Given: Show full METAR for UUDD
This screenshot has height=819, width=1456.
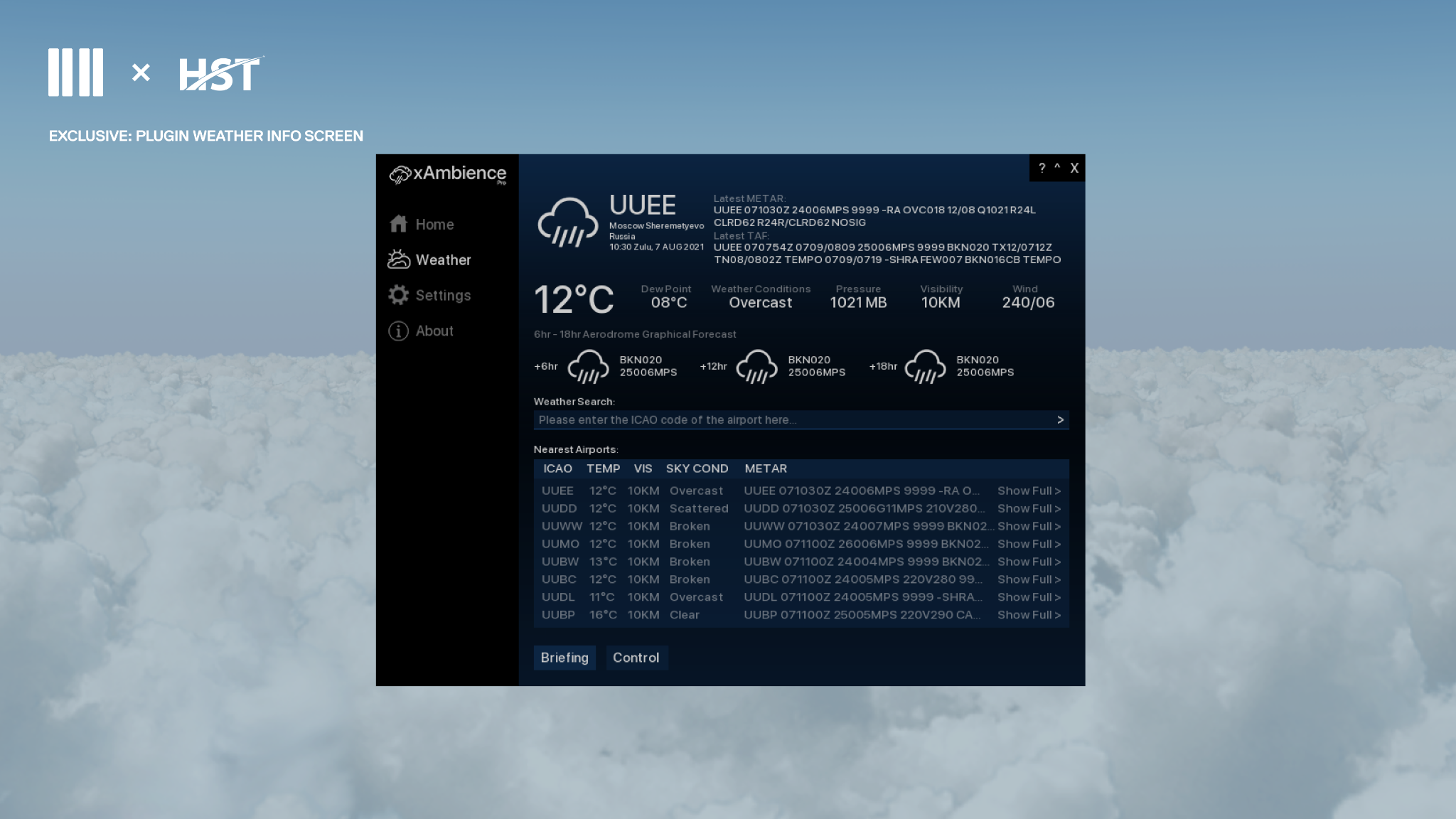Looking at the screenshot, I should point(1029,509).
